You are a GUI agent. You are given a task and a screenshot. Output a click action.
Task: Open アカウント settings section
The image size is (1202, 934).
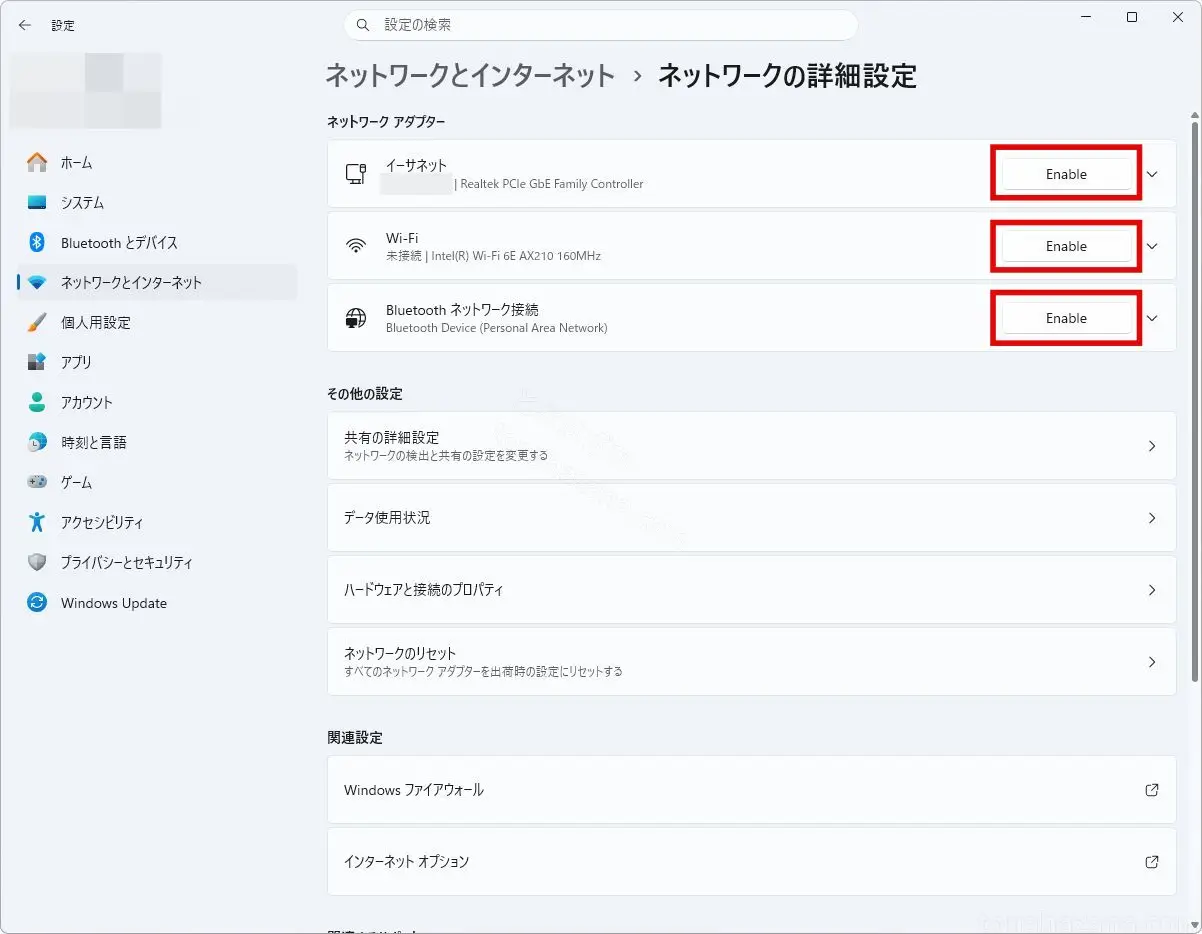click(x=157, y=402)
